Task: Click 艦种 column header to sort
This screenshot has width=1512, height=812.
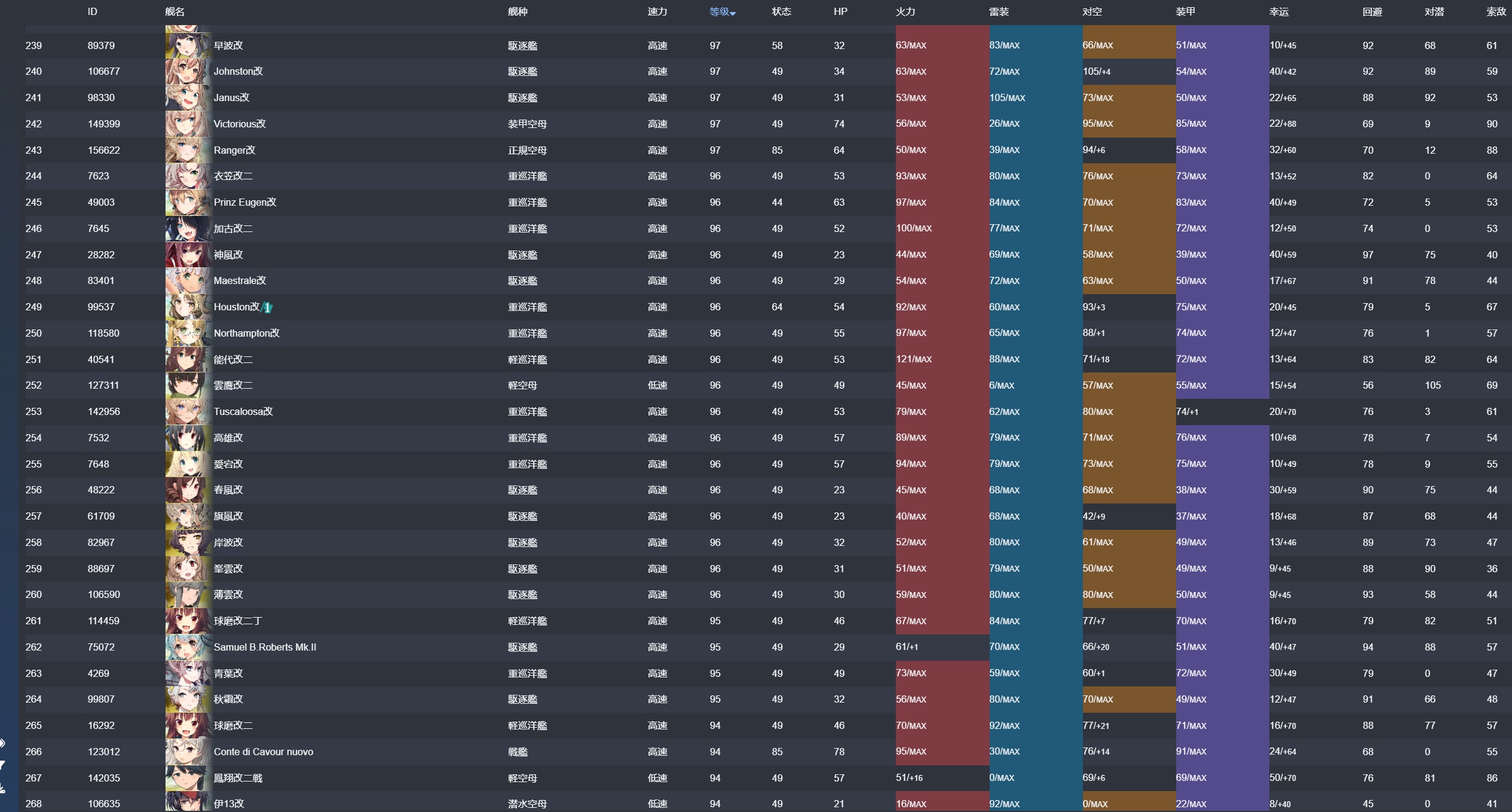Action: (518, 12)
